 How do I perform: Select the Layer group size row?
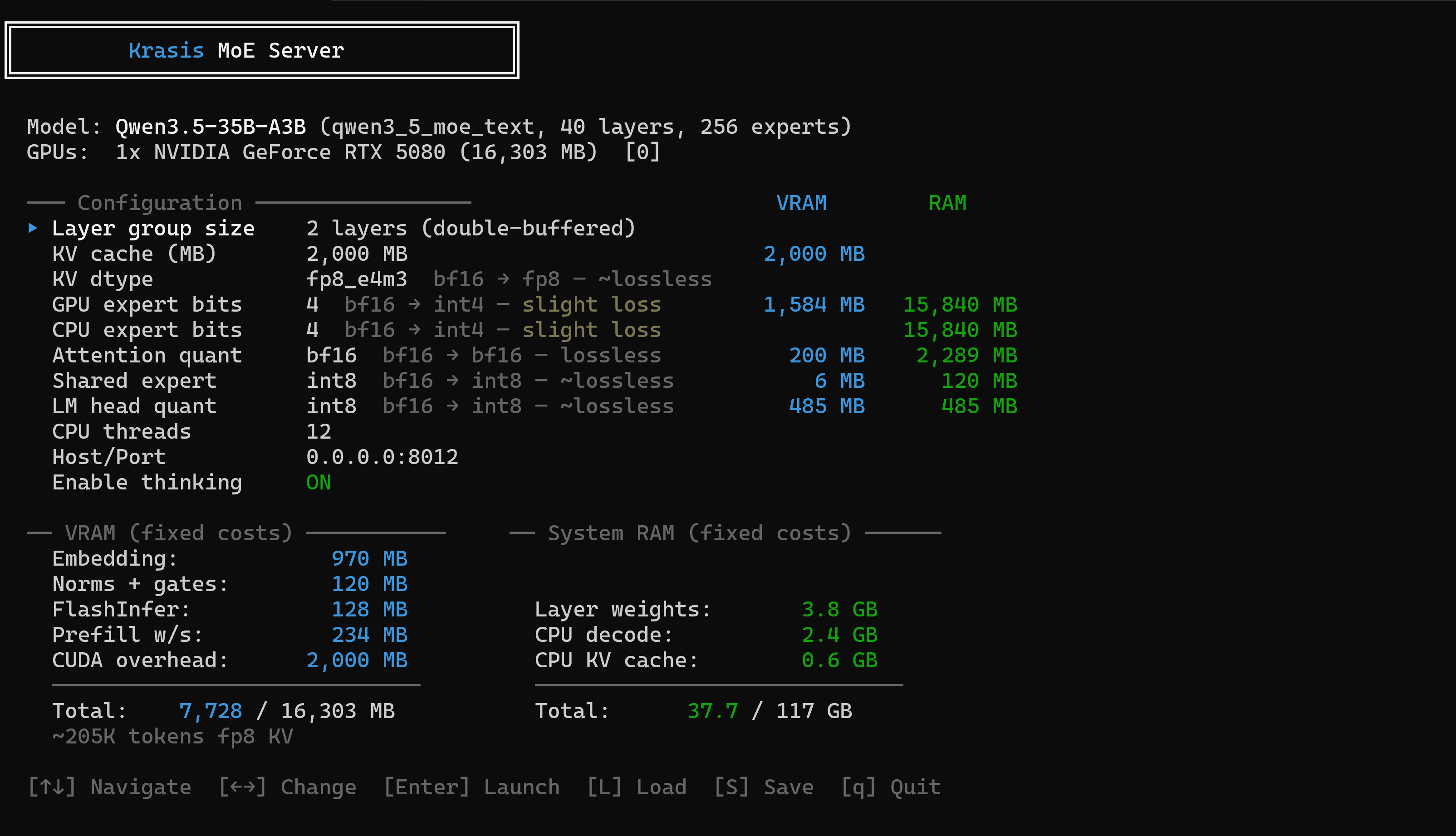(153, 229)
